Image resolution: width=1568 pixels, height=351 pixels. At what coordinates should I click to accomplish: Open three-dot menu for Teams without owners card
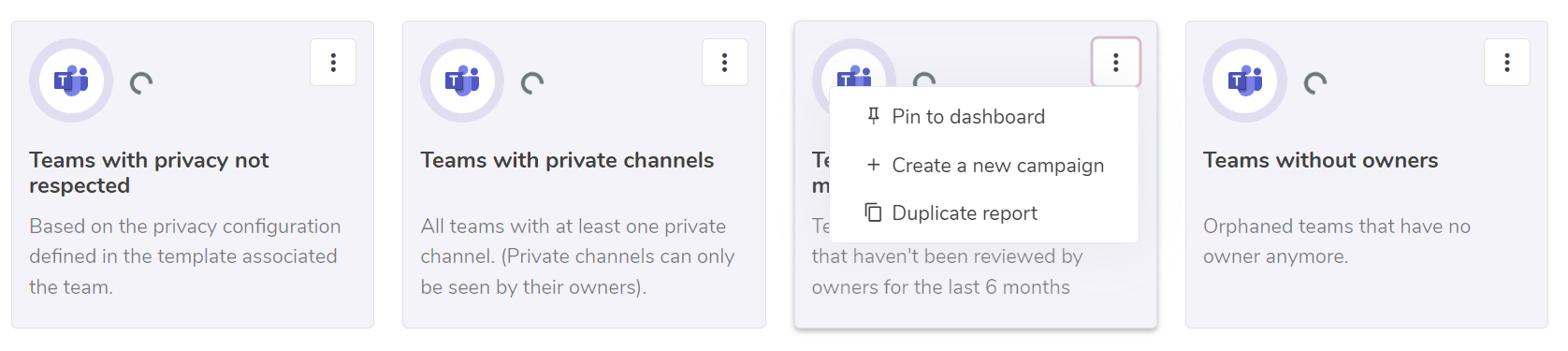click(x=1507, y=63)
